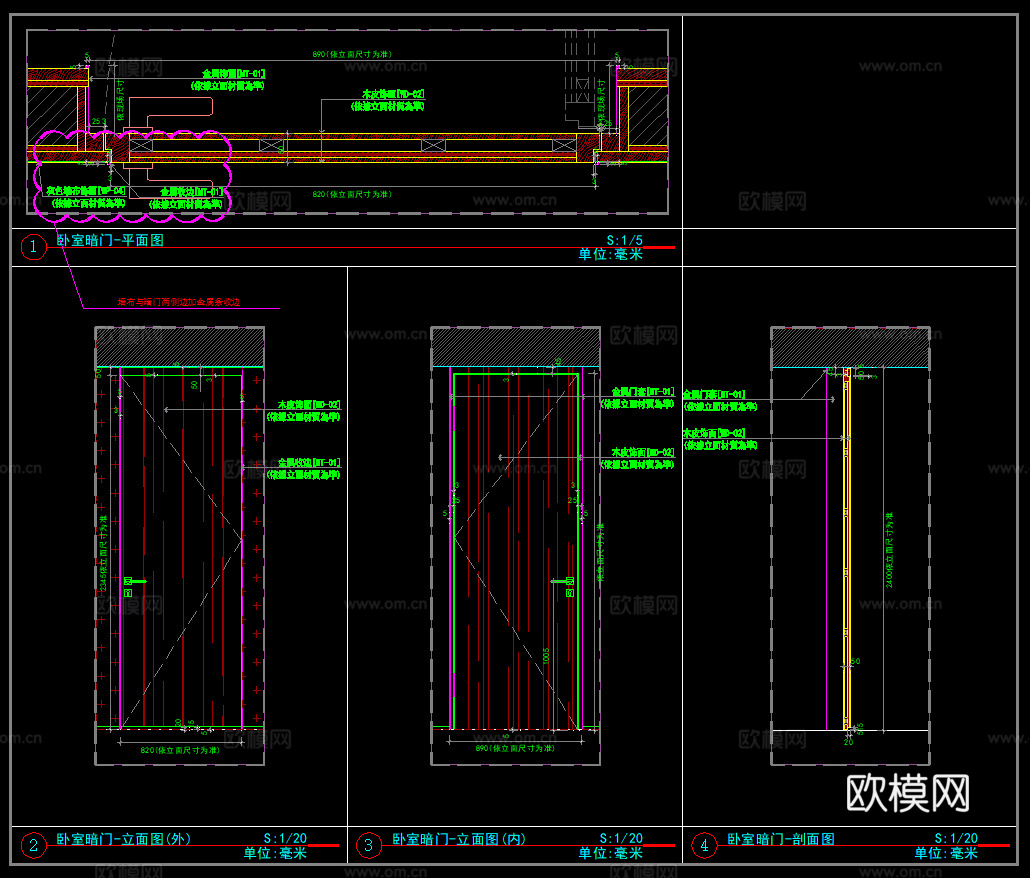Click 890(依立面尺寸为准) under inner elevation
1030x878 pixels.
coord(515,748)
